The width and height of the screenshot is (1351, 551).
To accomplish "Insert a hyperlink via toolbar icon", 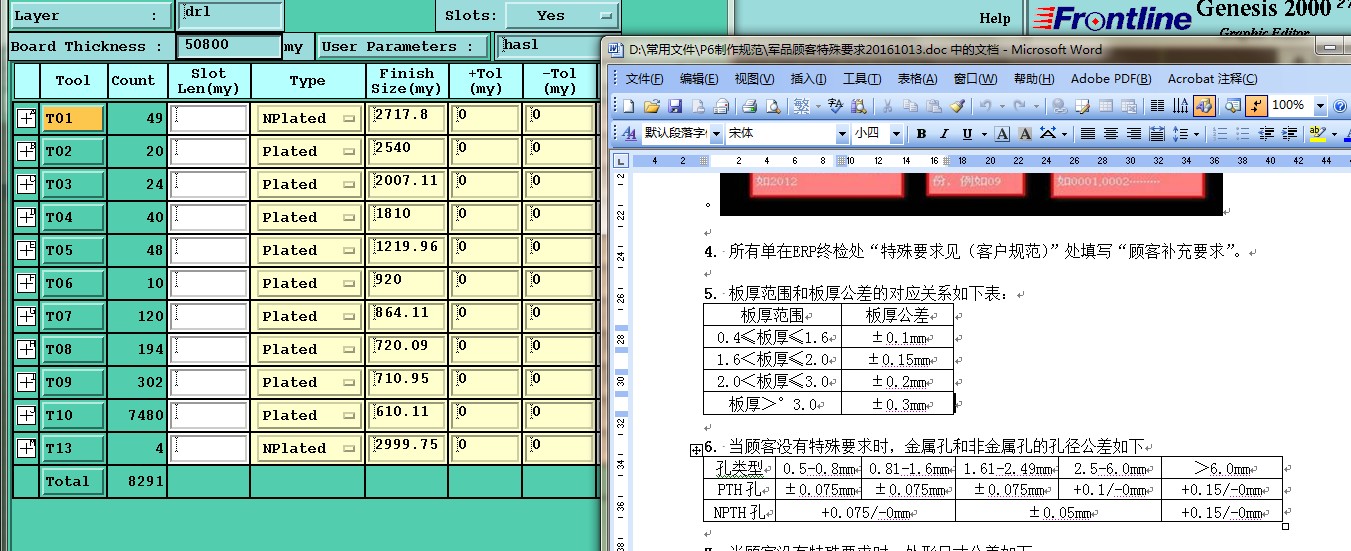I will point(1060,105).
